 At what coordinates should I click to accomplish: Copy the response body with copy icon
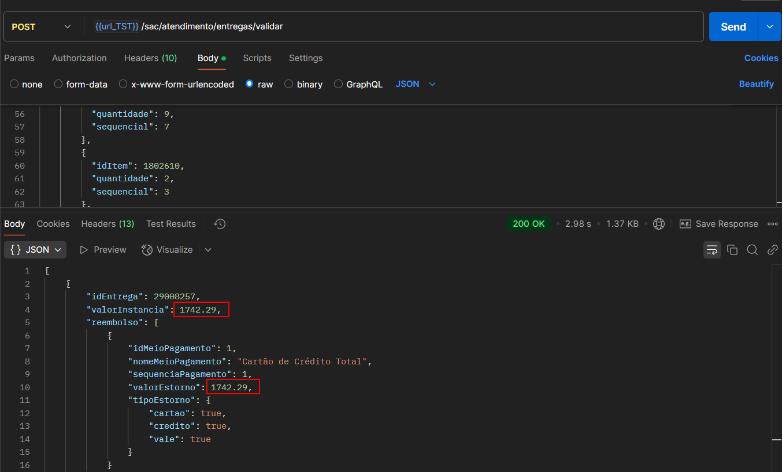pos(732,249)
